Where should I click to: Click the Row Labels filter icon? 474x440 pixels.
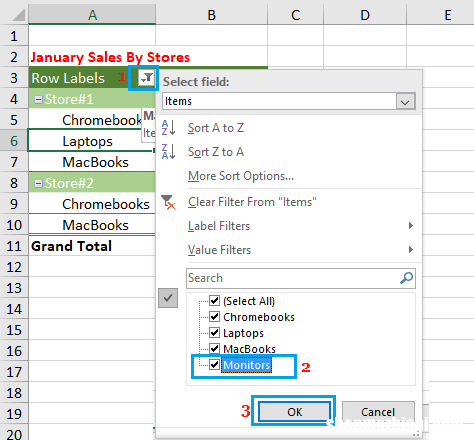146,78
